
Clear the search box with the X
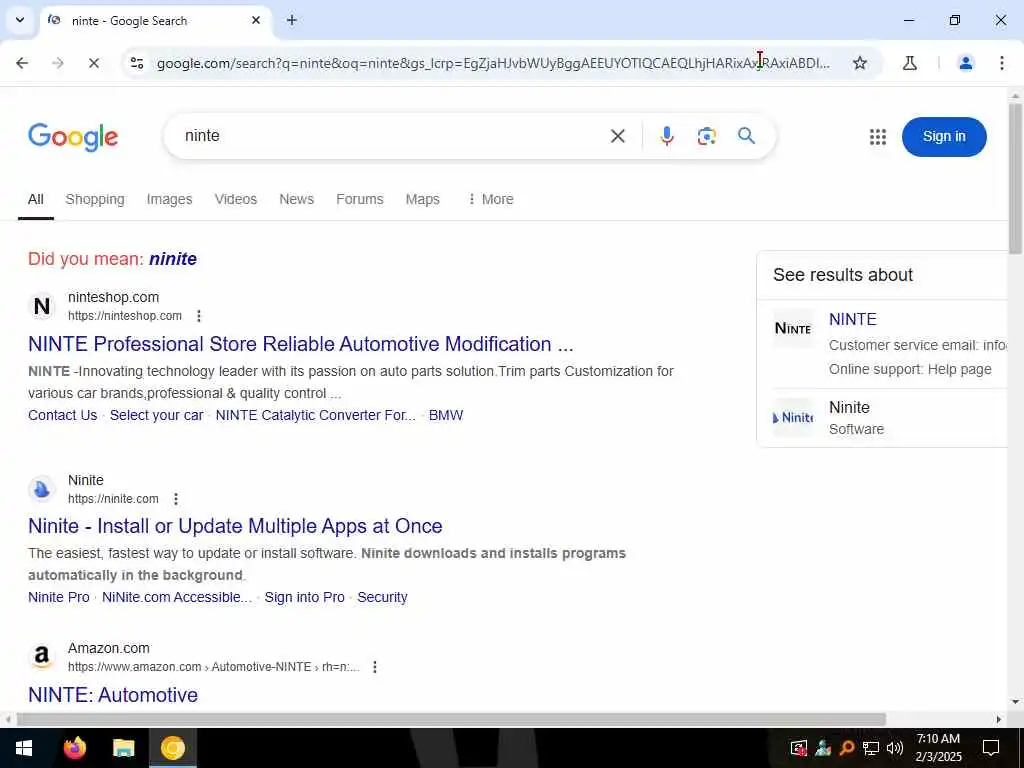(x=618, y=136)
